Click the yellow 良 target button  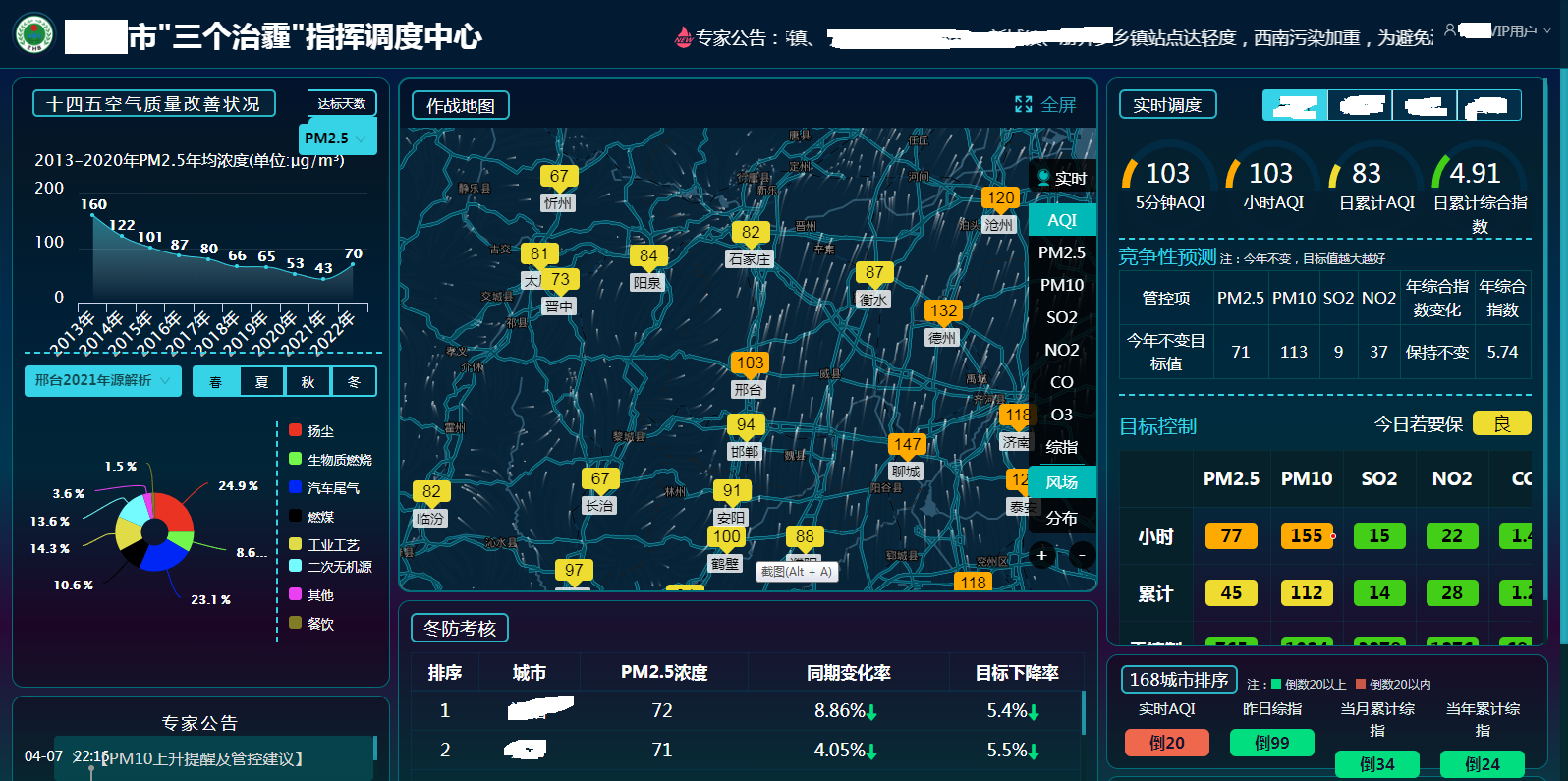1501,423
